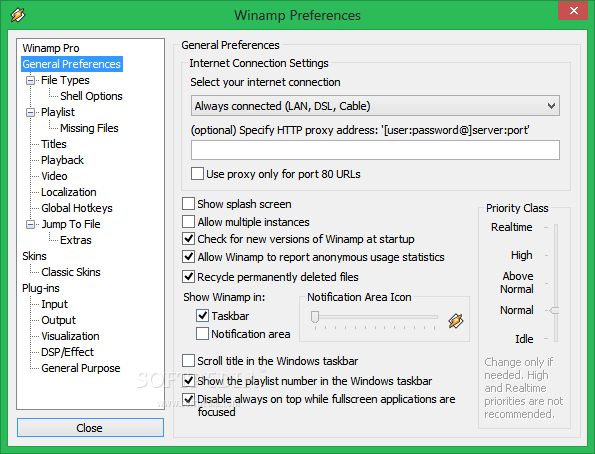Select Plug-ins category

pyautogui.click(x=41, y=288)
